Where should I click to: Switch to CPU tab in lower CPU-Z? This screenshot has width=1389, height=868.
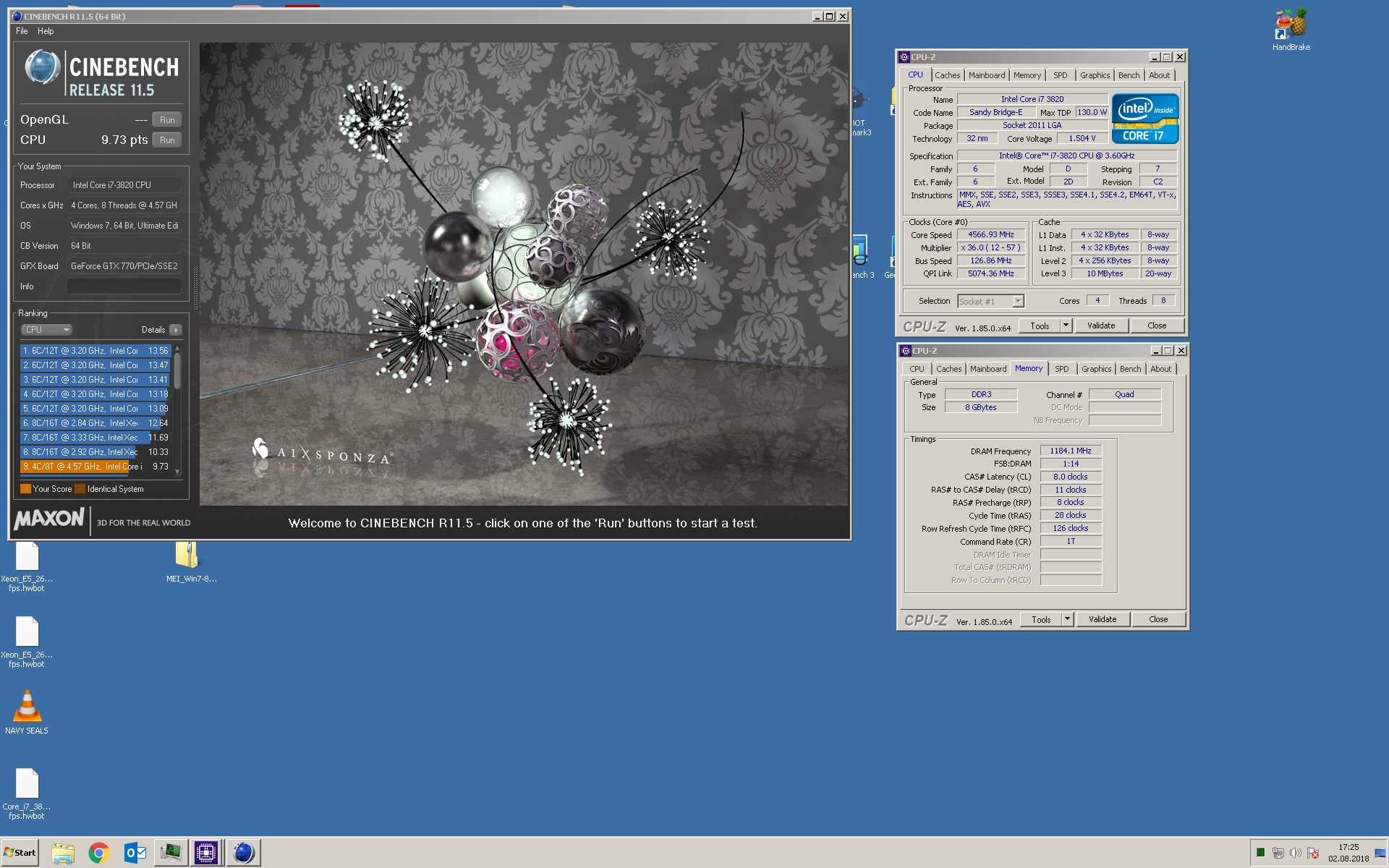point(917,369)
